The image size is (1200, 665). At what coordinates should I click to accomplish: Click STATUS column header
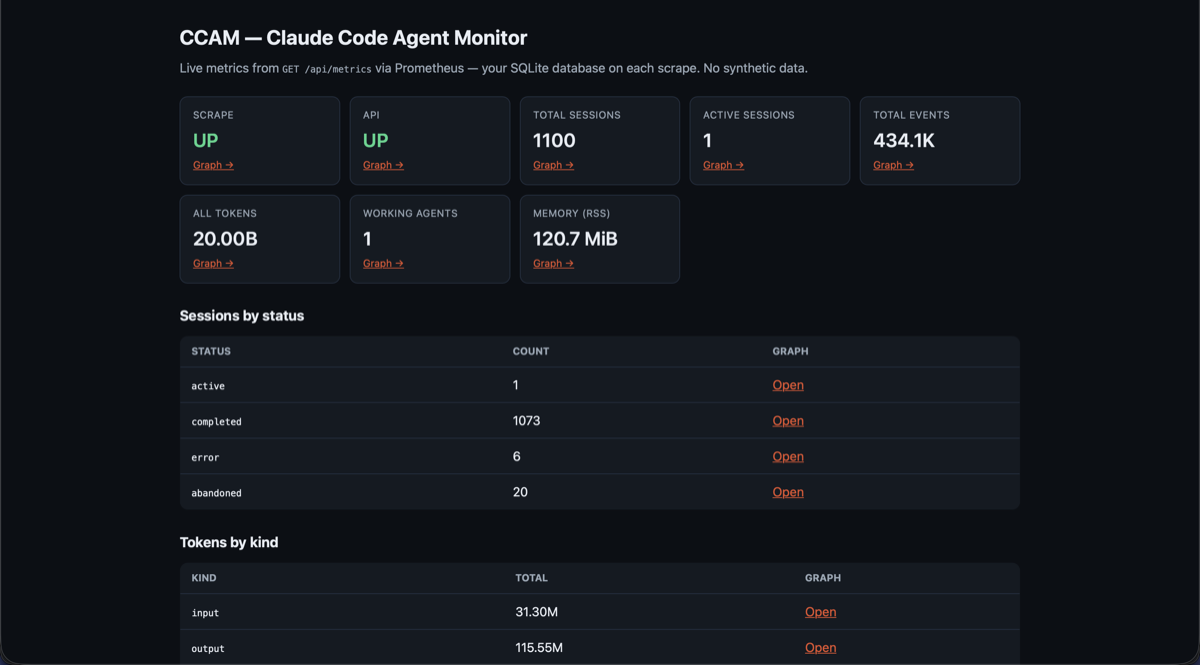pyautogui.click(x=211, y=351)
